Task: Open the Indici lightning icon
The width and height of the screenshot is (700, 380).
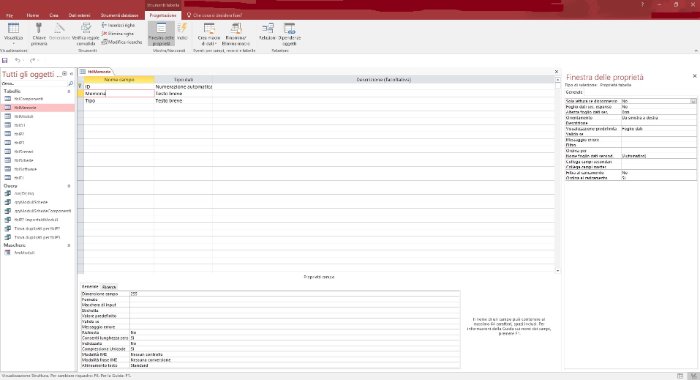Action: pyautogui.click(x=182, y=31)
